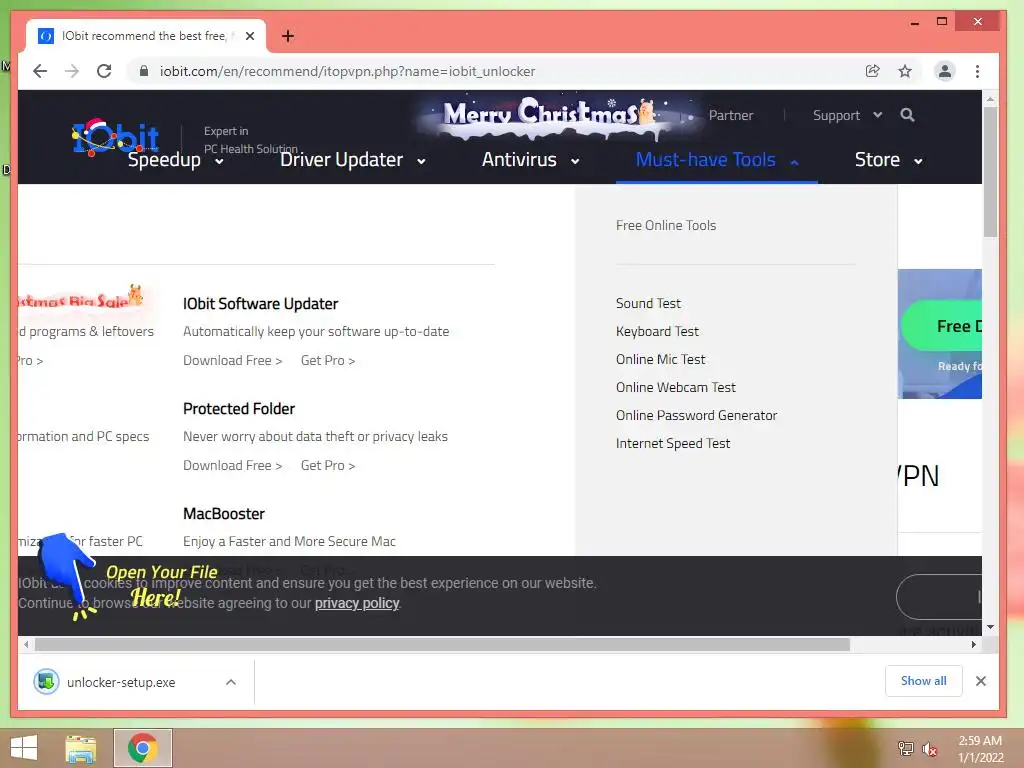Expand the unlocker-setup.exe download options arrow
Image resolution: width=1024 pixels, height=768 pixels.
(x=231, y=682)
